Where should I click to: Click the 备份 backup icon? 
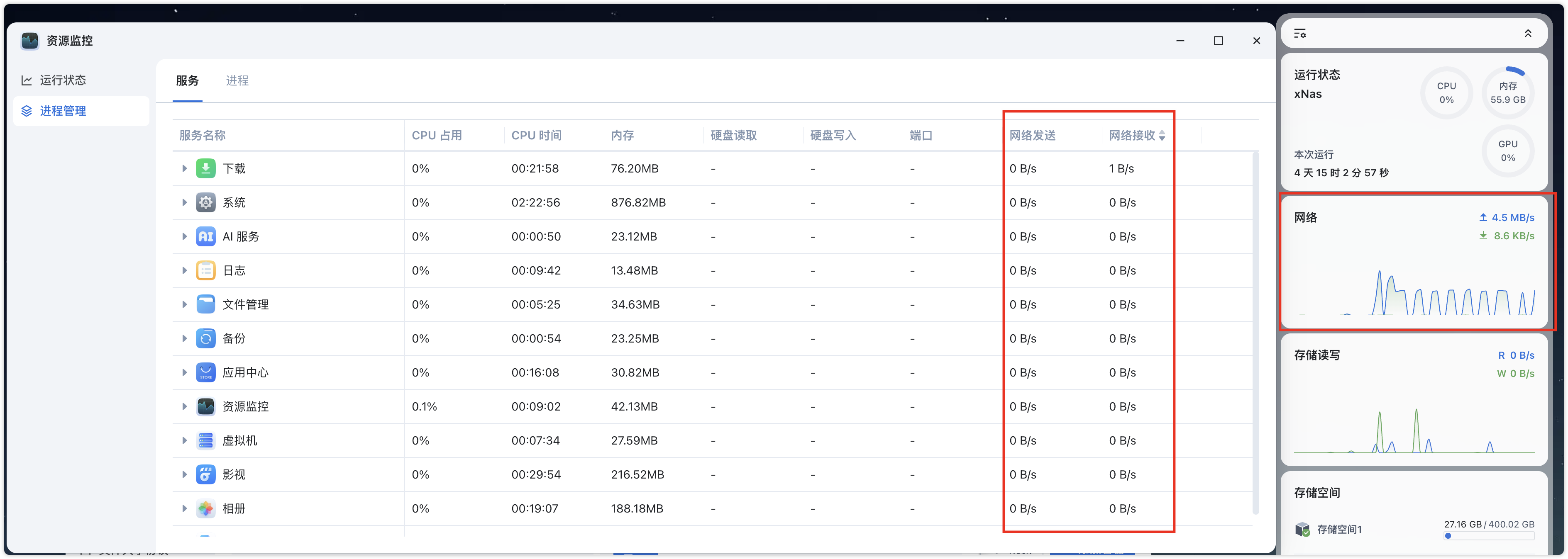(206, 338)
